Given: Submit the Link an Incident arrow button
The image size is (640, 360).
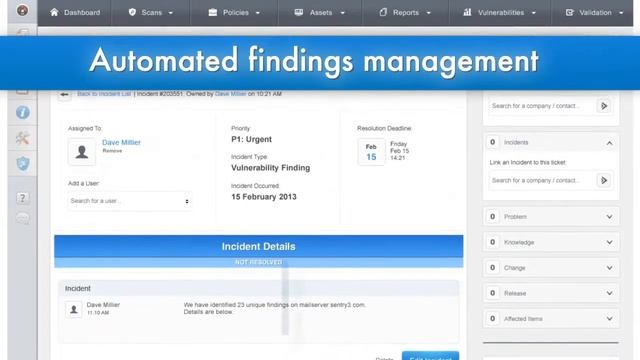Looking at the screenshot, I should tap(604, 180).
